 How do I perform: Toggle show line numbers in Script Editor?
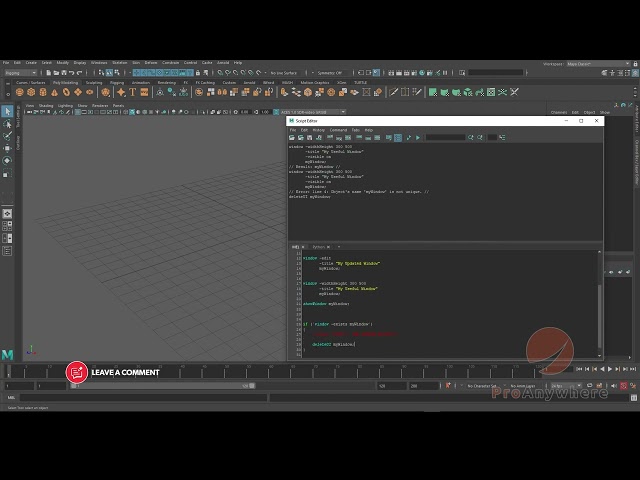tap(398, 138)
